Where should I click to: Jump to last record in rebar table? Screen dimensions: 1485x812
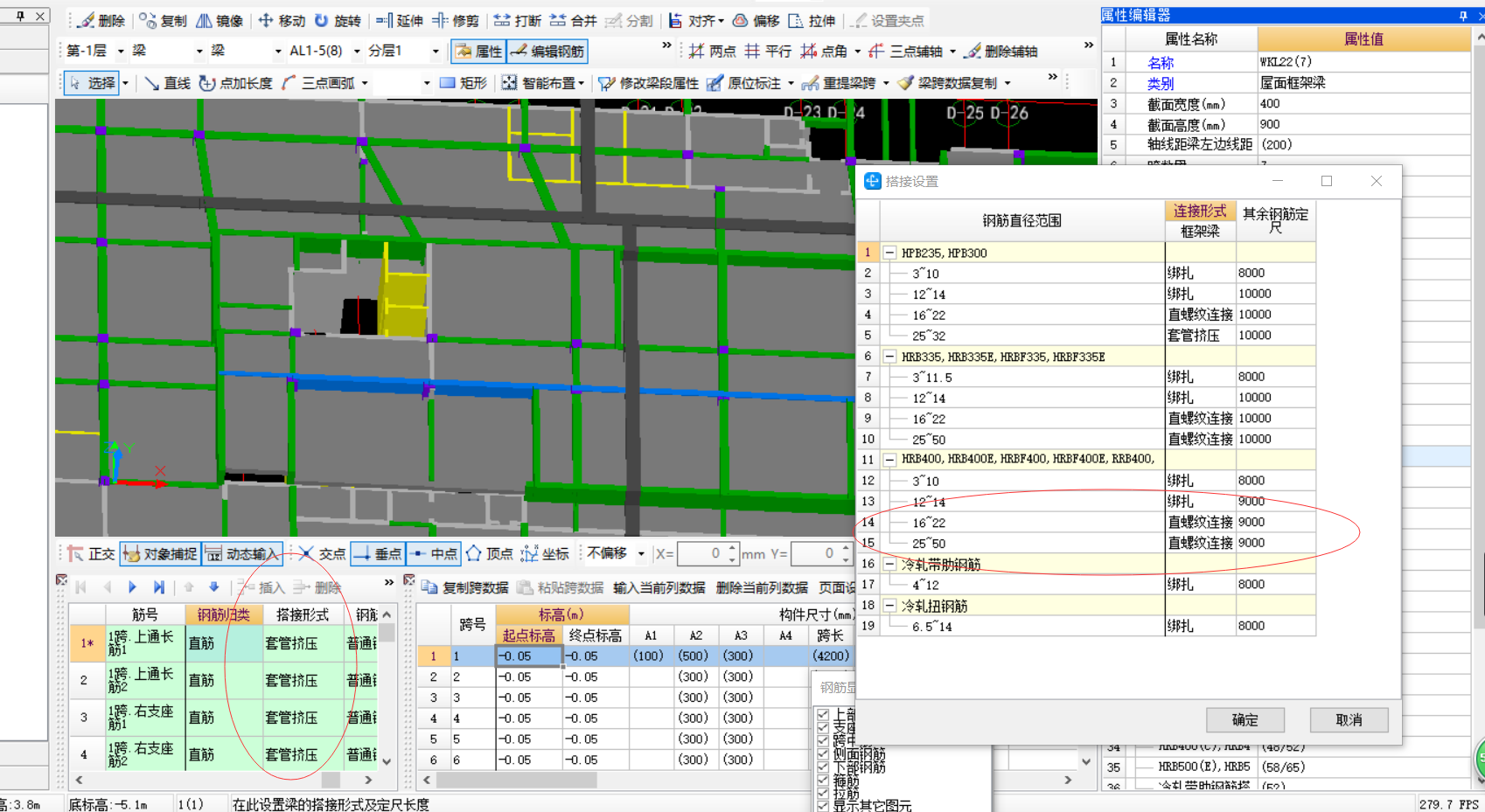pos(158,587)
